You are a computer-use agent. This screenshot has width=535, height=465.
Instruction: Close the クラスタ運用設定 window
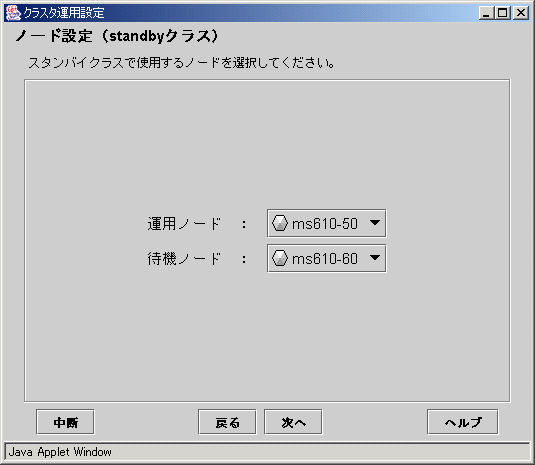tap(521, 13)
